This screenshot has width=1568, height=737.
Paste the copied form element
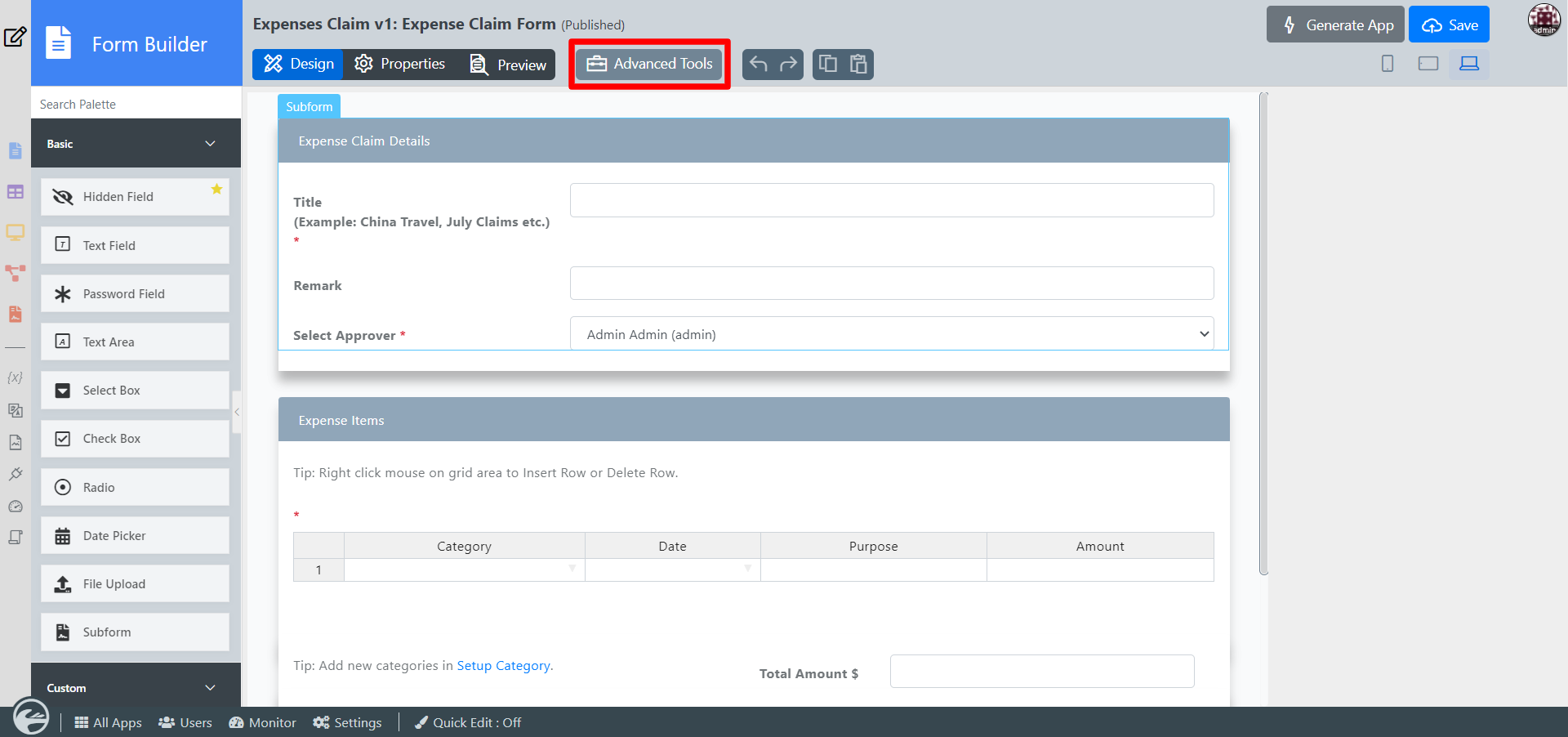tap(858, 64)
